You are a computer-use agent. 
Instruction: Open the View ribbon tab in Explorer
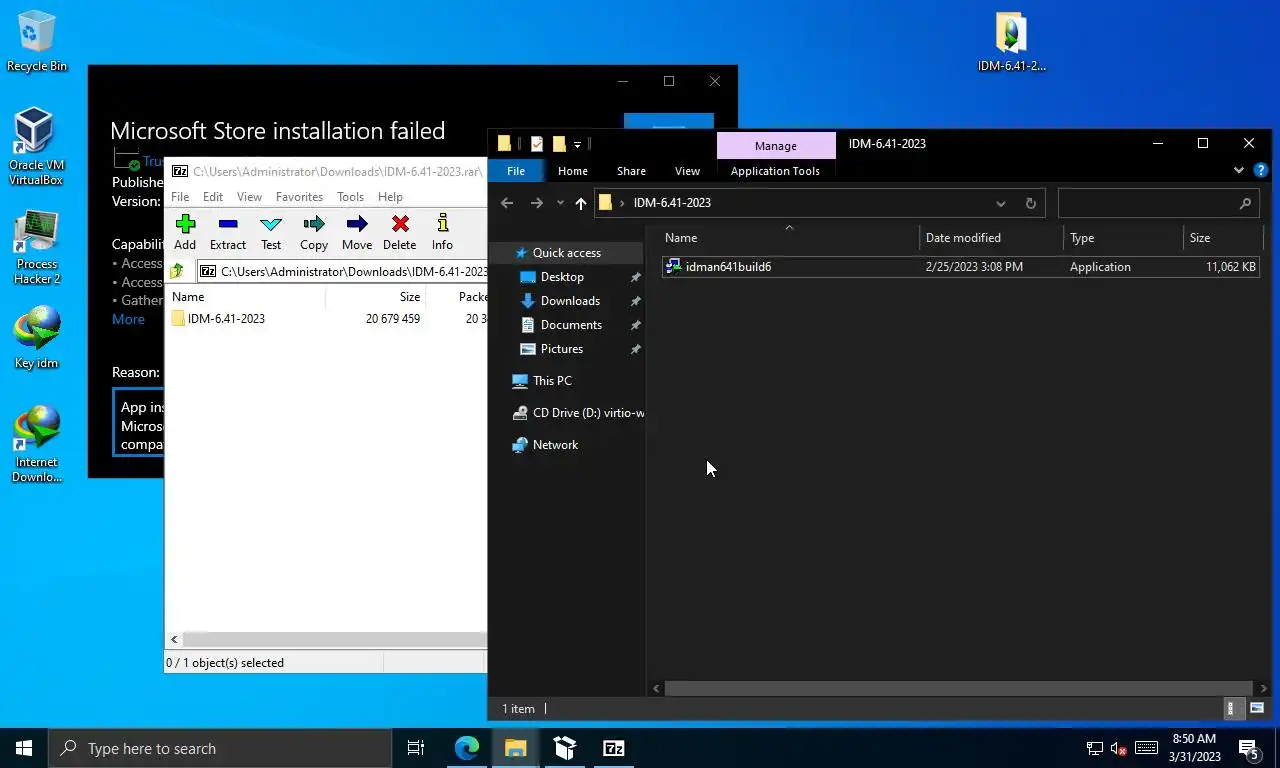687,171
